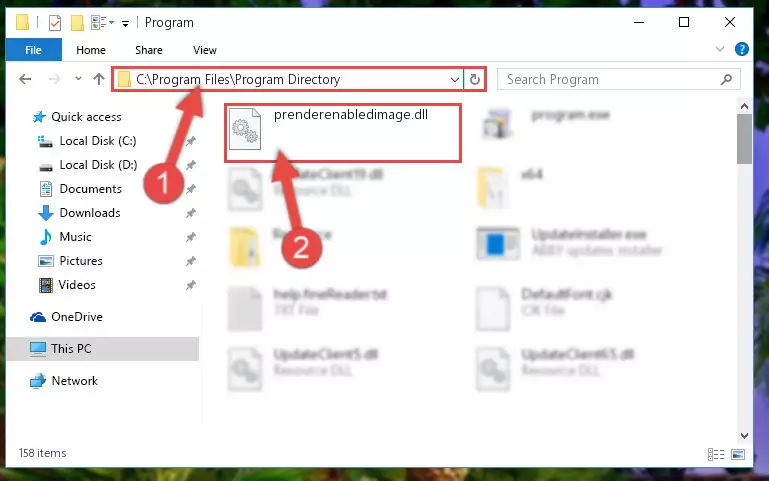Viewport: 769px width, 481px height.
Task: Open the View ribbon tab
Action: tap(205, 50)
